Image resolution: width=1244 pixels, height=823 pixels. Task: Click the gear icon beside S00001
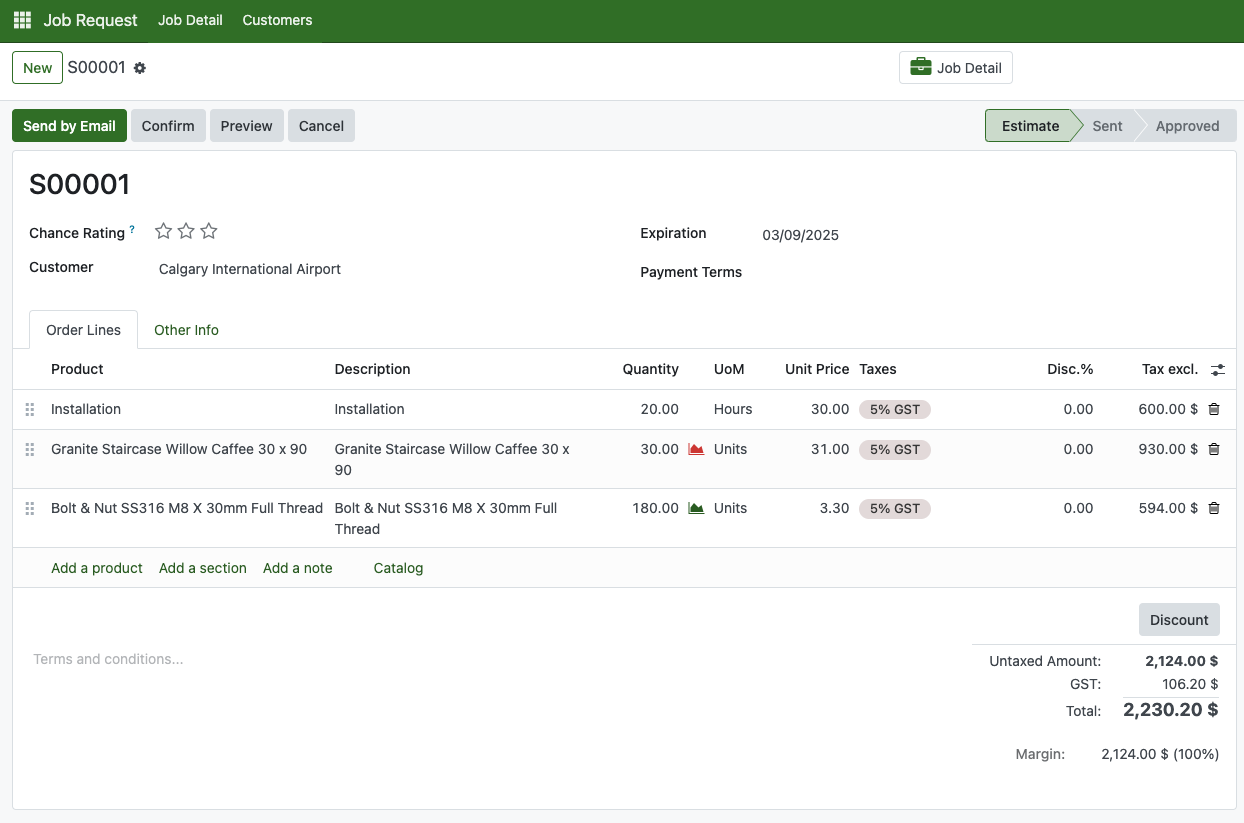pyautogui.click(x=140, y=68)
